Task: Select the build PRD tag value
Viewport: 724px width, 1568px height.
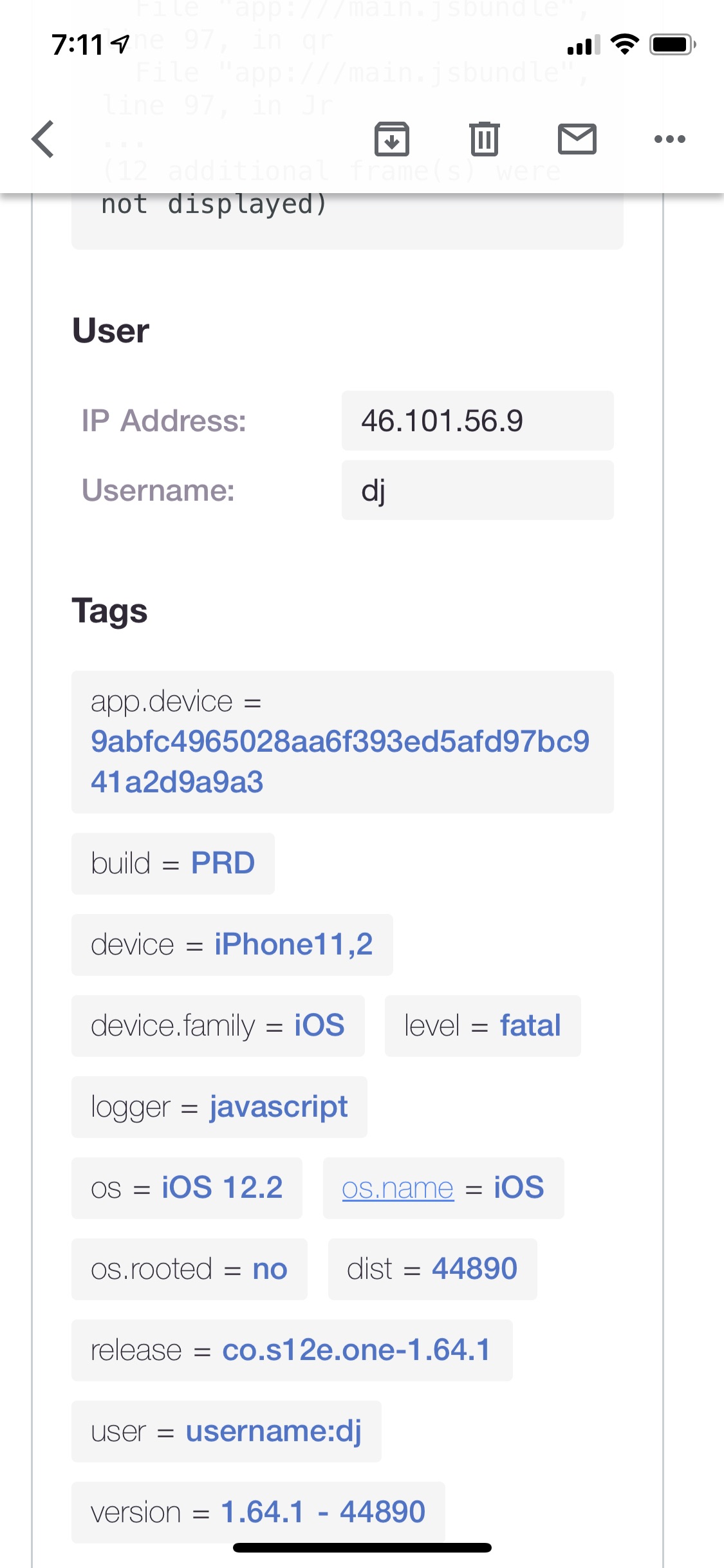Action: [x=223, y=863]
